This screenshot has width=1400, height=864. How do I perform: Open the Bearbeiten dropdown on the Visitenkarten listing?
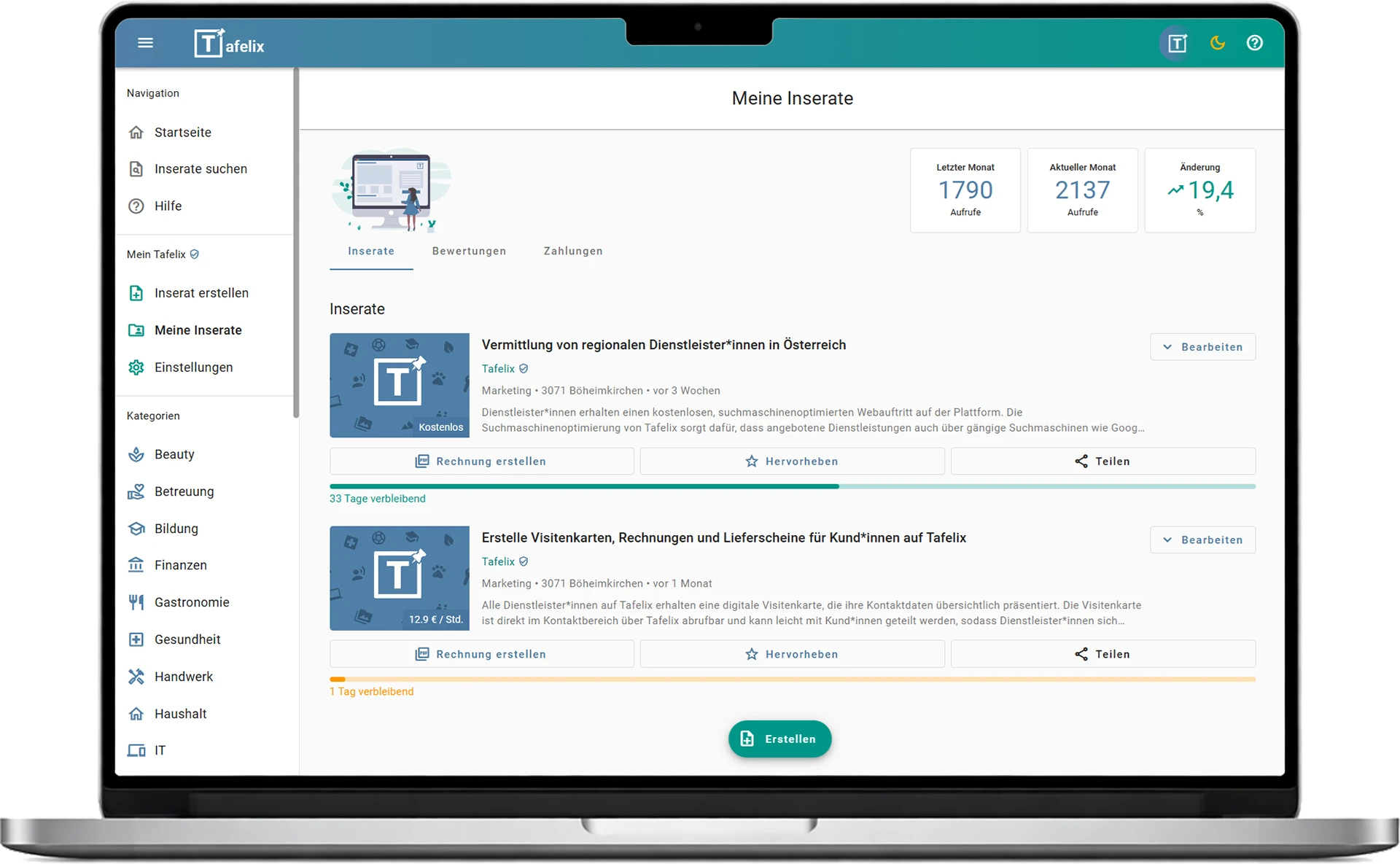tap(1203, 540)
